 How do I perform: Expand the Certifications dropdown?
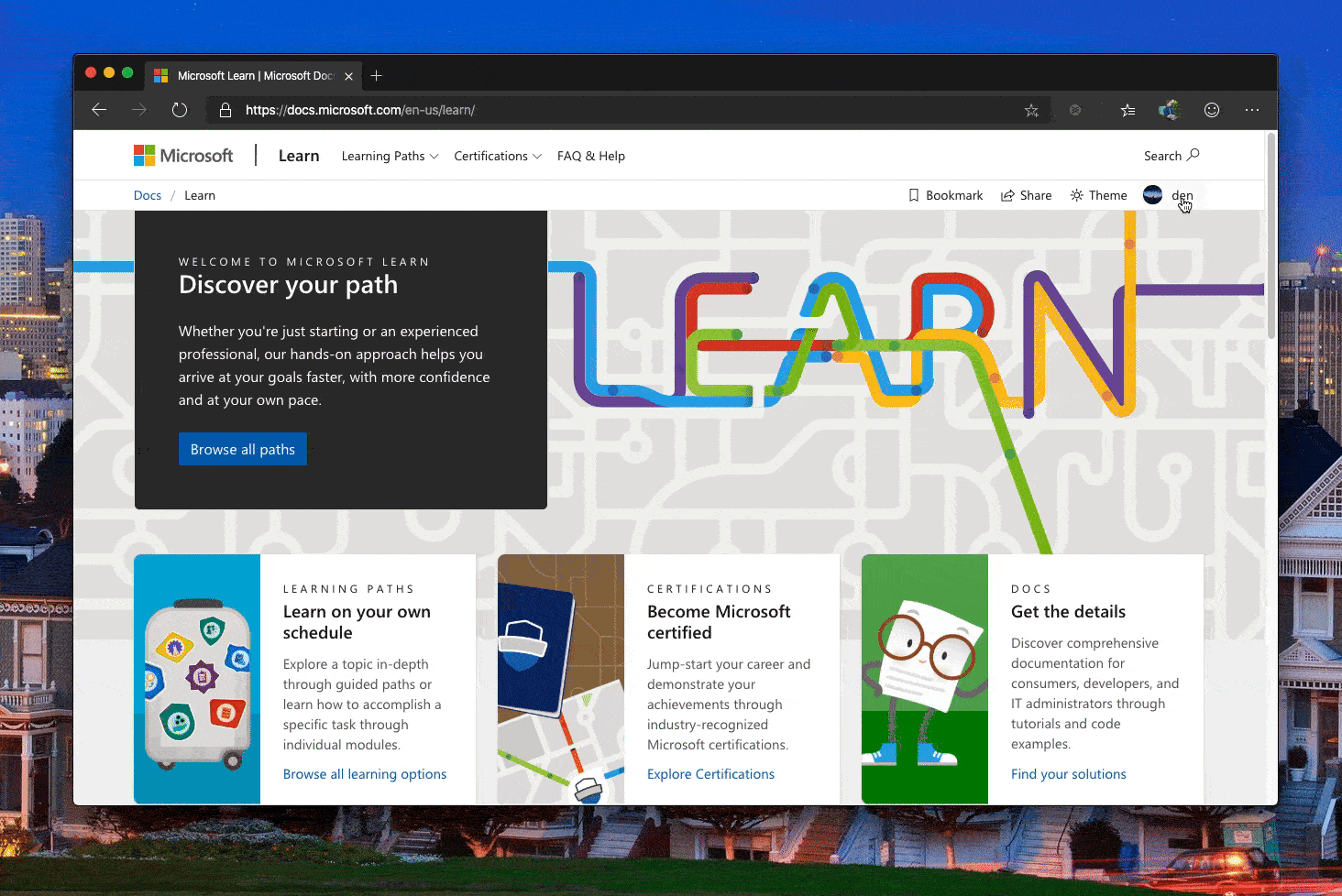coord(497,156)
